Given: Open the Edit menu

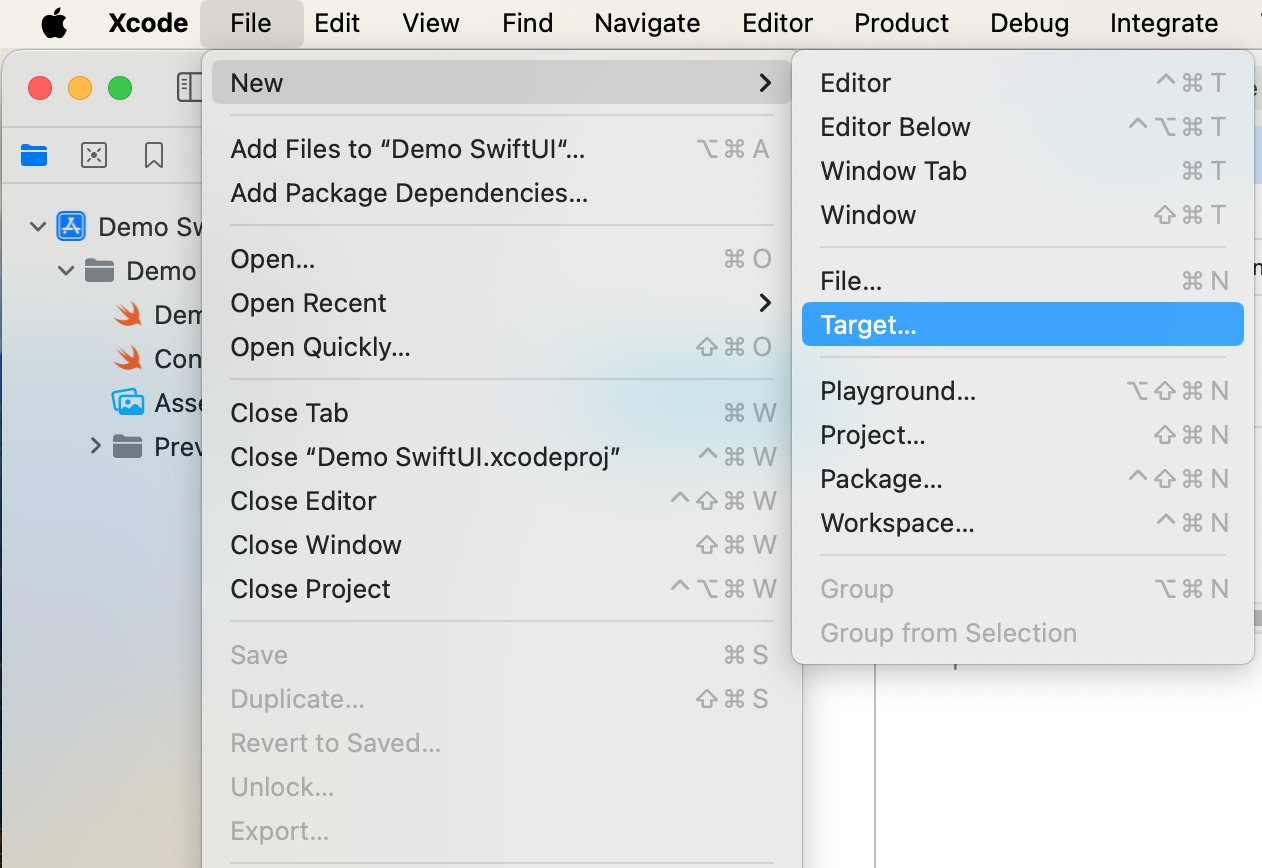Looking at the screenshot, I should pos(337,23).
